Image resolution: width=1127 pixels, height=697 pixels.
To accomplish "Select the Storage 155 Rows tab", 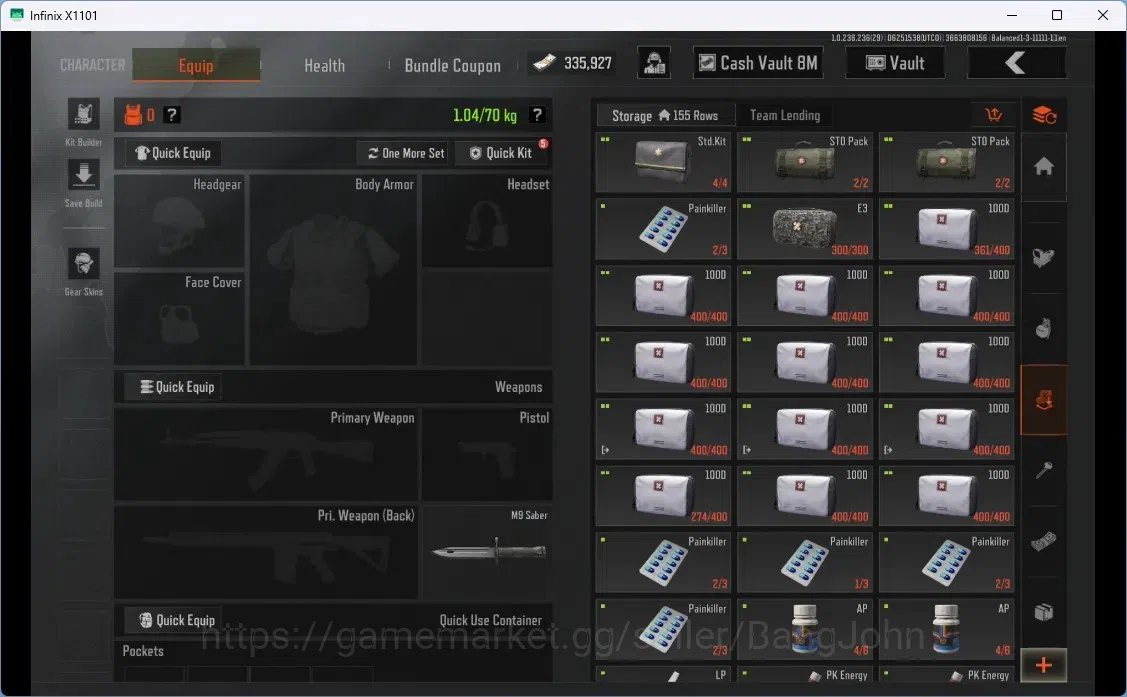I will [665, 115].
